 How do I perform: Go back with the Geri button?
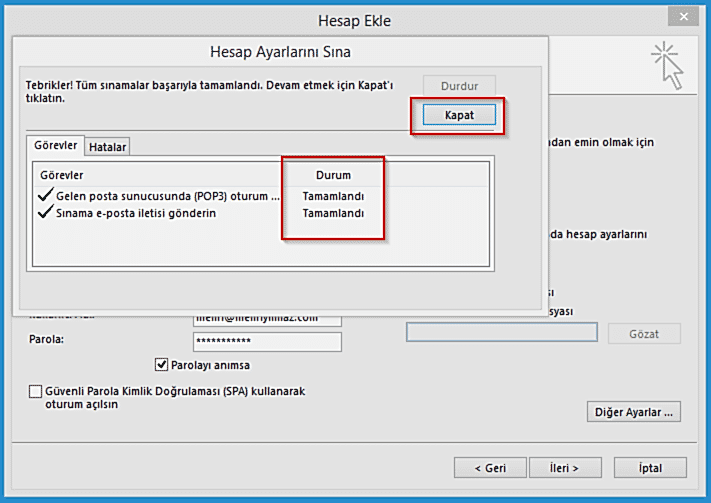coord(490,468)
